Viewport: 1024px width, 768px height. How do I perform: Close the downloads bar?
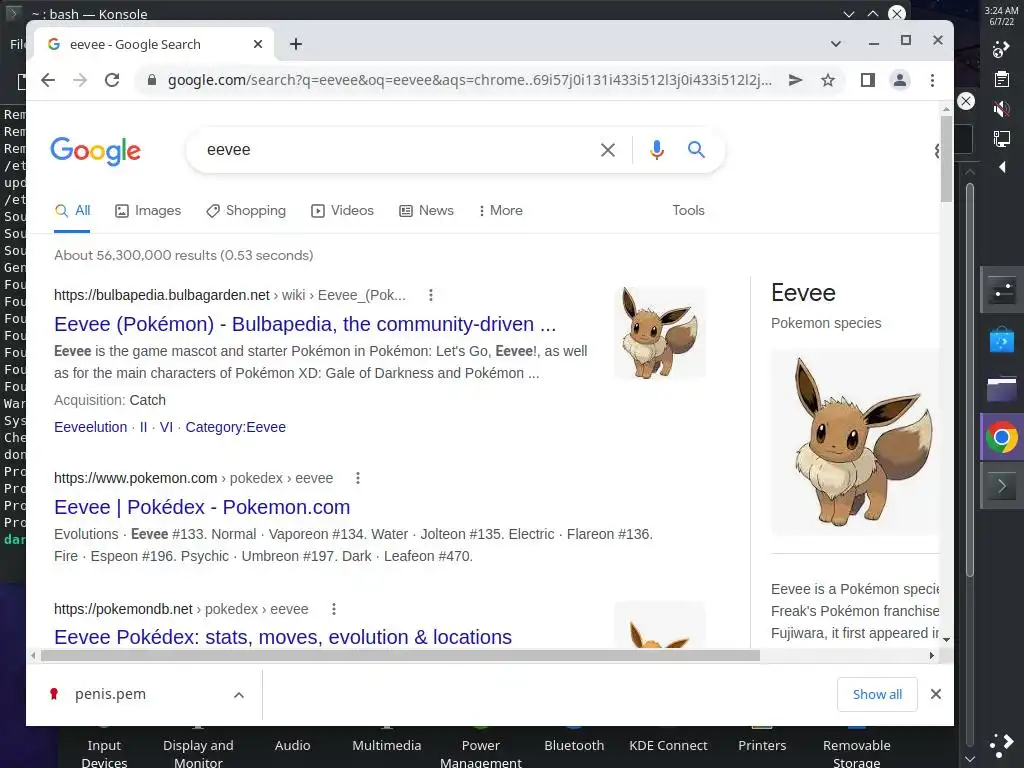936,694
